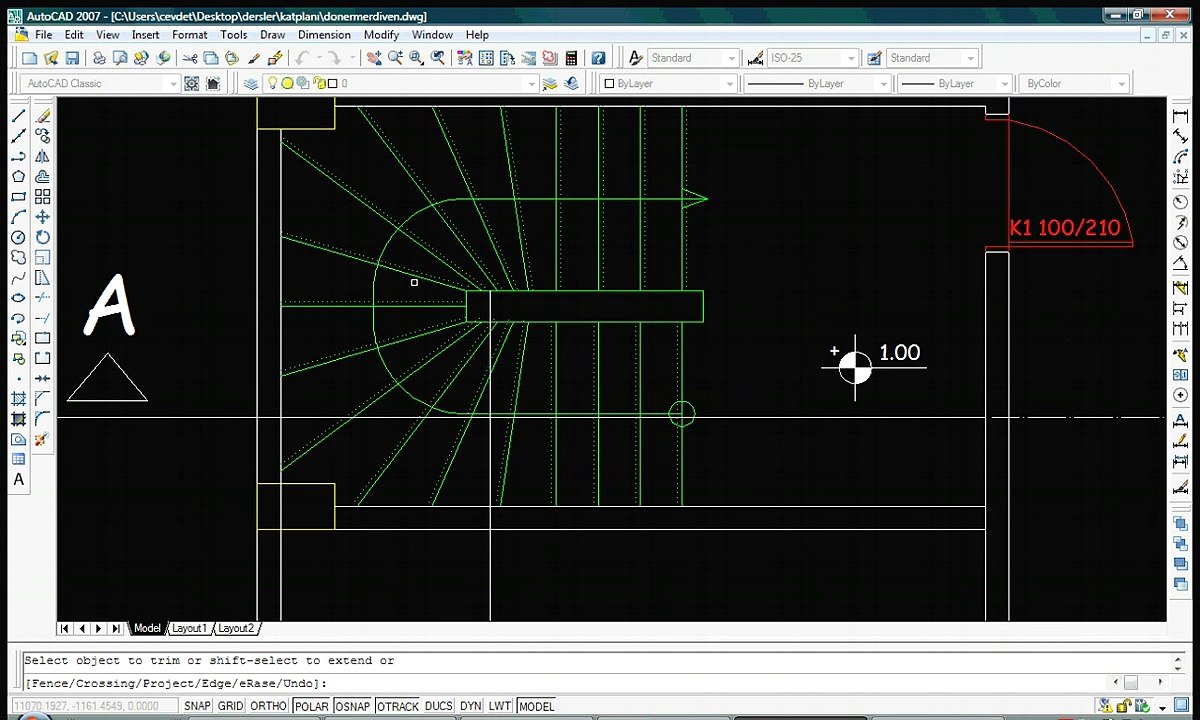The height and width of the screenshot is (720, 1200).
Task: Open the ISO-25 dimension style dropdown
Action: click(x=851, y=58)
